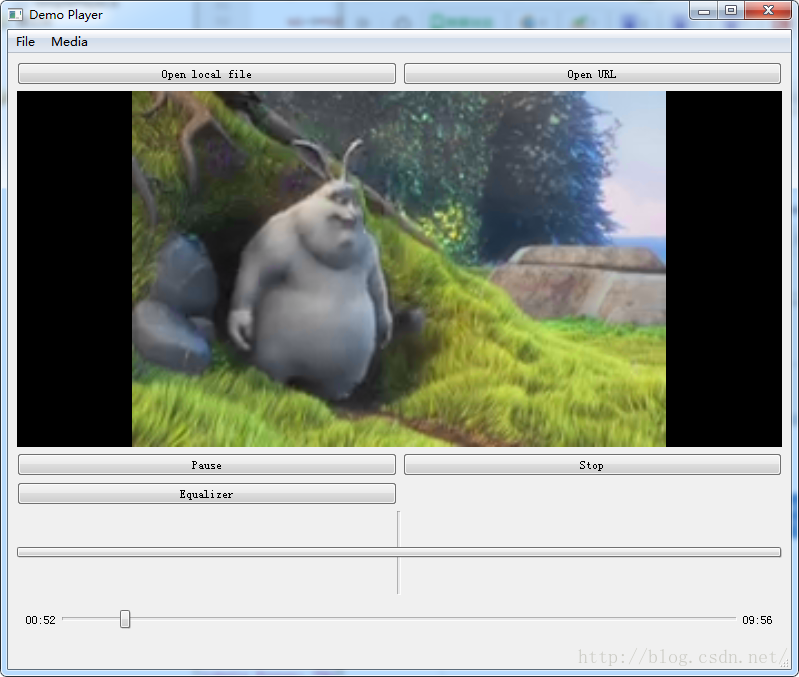Click the elapsed time 00:52 label
This screenshot has width=799, height=677.
click(40, 620)
